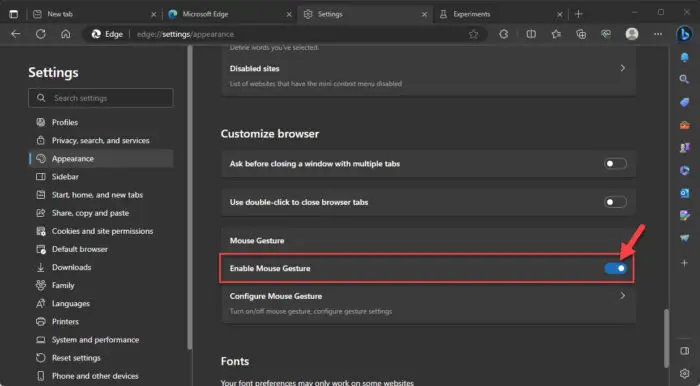
Task: Open the Settings and more ellipsis menu
Action: 658,34
